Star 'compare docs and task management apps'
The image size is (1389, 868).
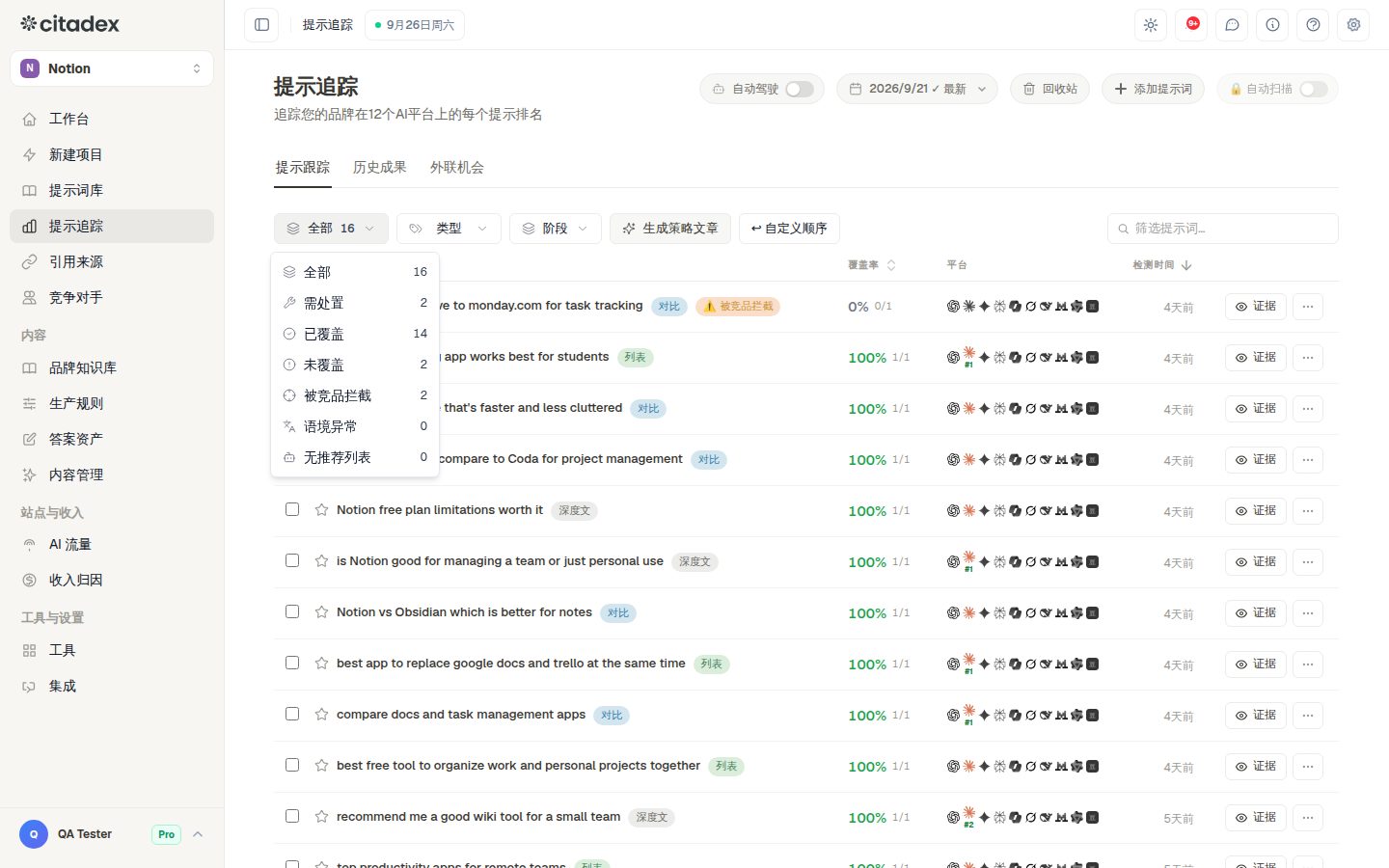(x=321, y=714)
